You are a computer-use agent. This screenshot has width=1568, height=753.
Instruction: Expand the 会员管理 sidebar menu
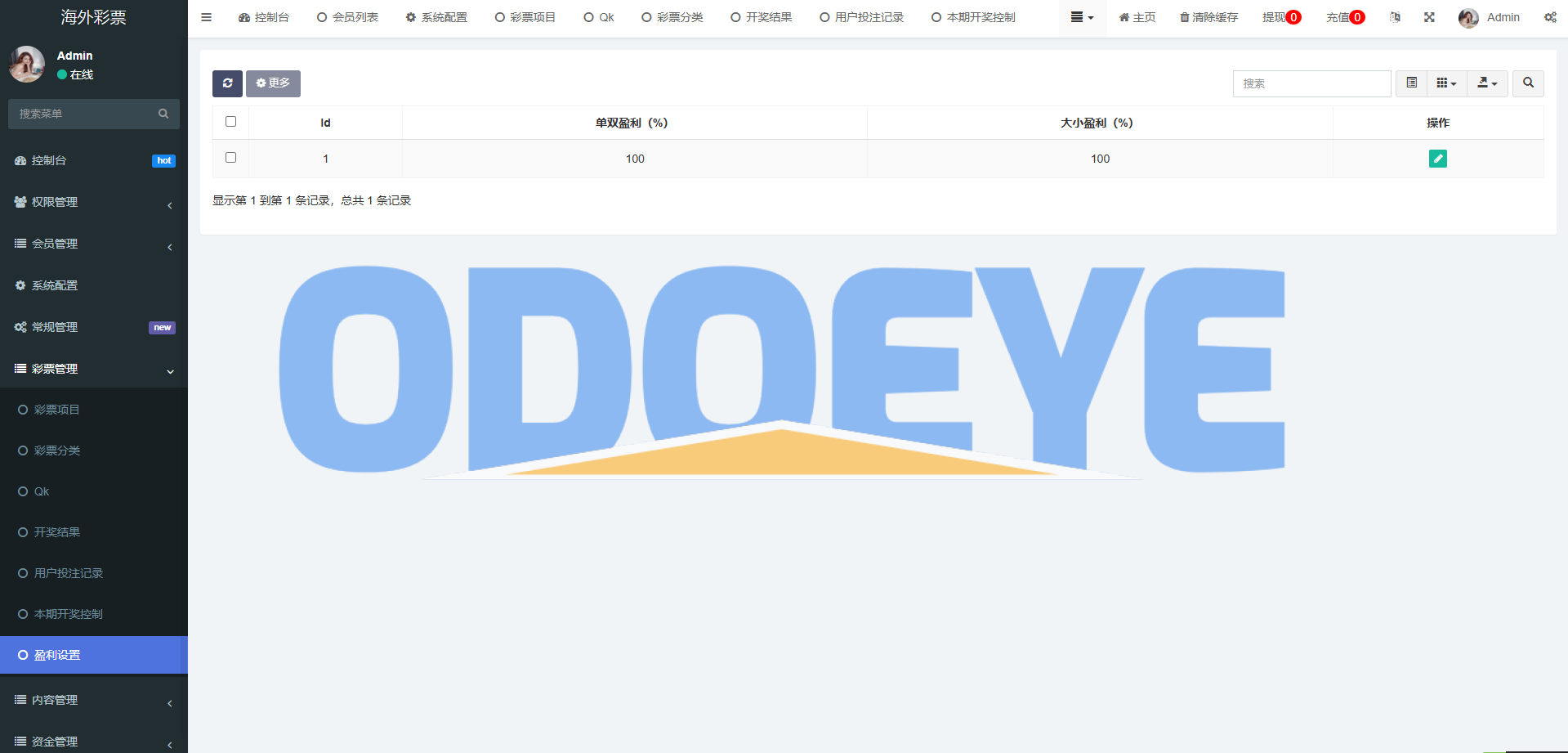tap(94, 244)
